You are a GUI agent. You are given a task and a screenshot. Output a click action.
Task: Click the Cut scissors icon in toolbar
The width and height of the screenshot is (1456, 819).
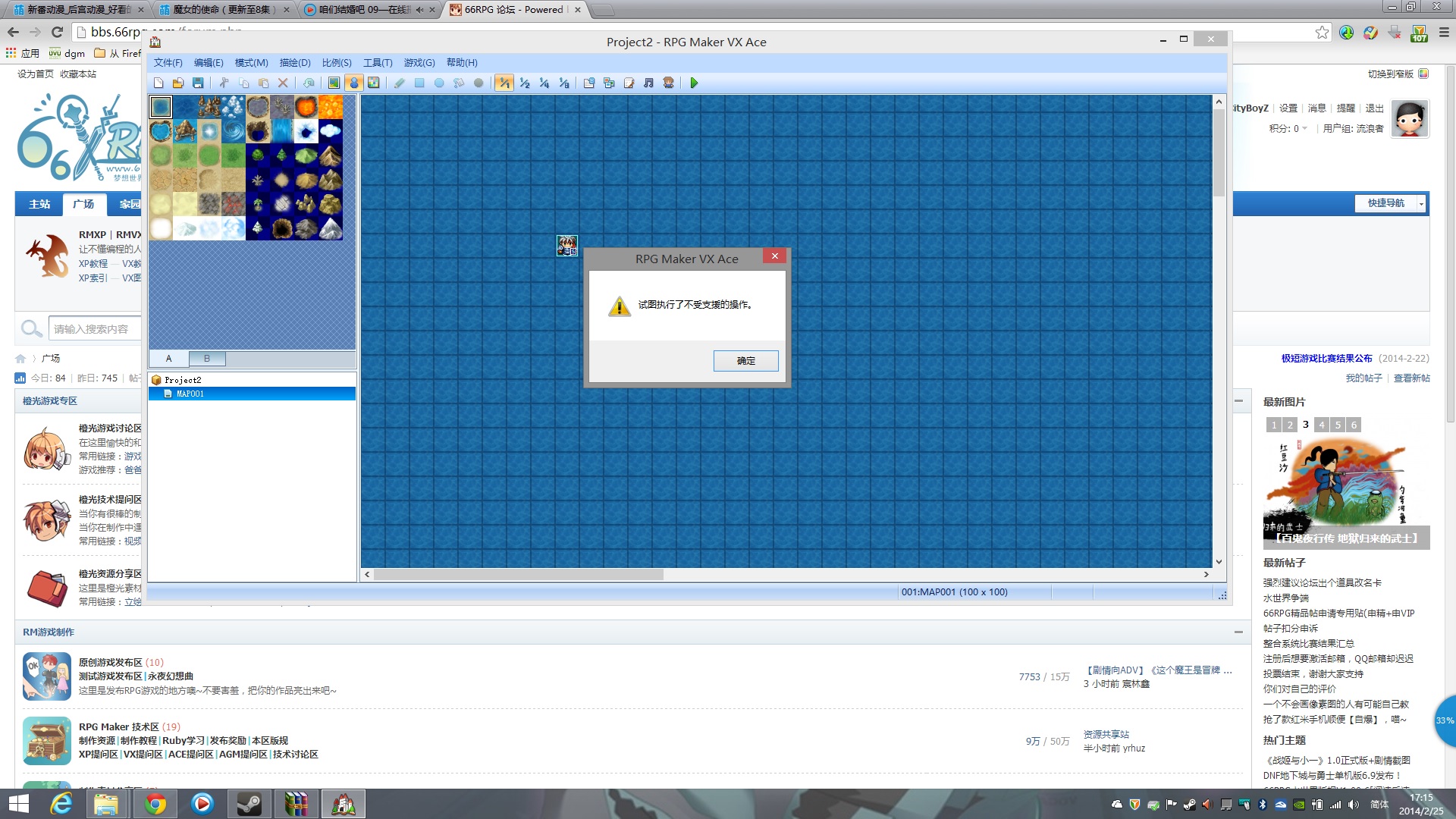(224, 83)
